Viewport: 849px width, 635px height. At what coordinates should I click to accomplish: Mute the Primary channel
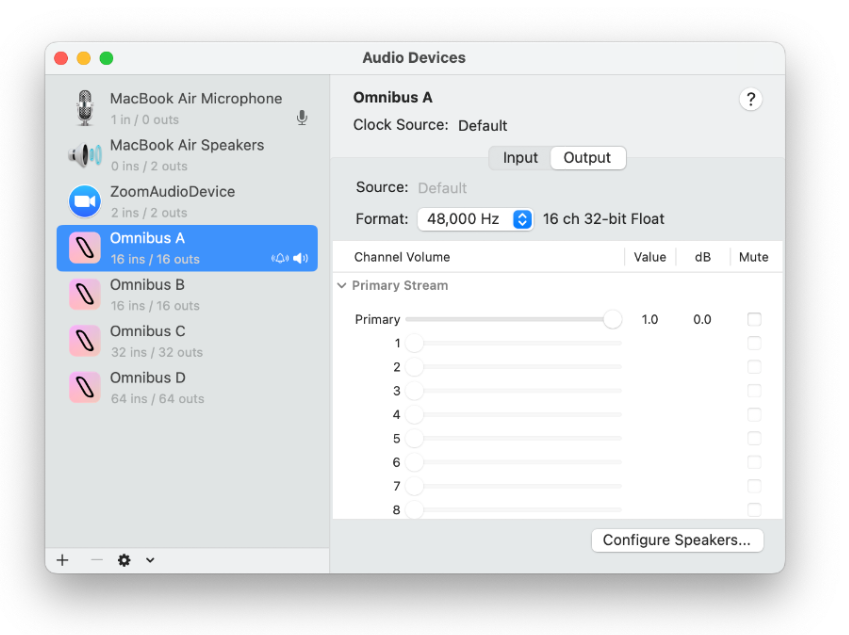point(754,319)
